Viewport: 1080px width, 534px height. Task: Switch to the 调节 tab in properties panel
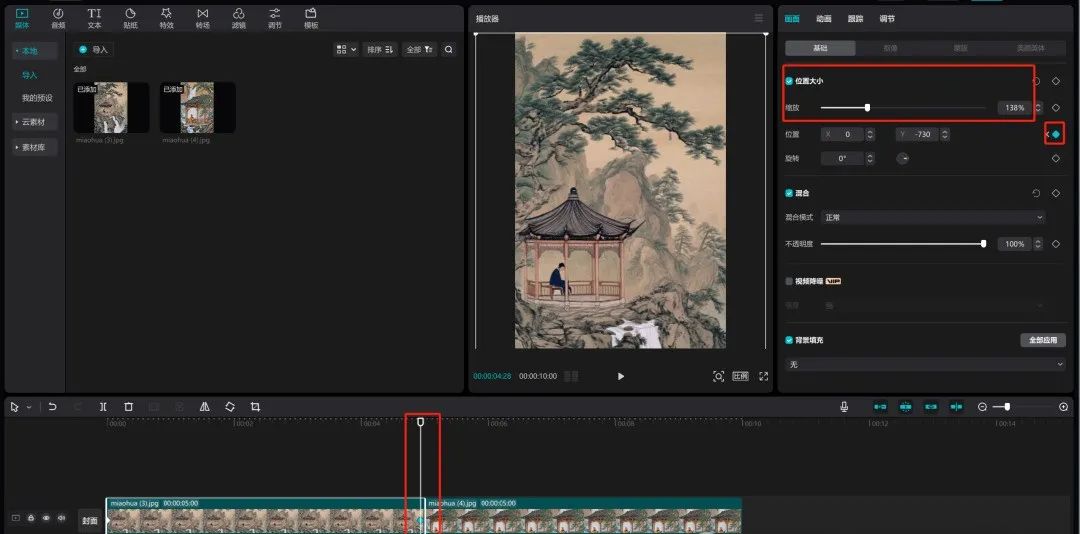pos(887,19)
